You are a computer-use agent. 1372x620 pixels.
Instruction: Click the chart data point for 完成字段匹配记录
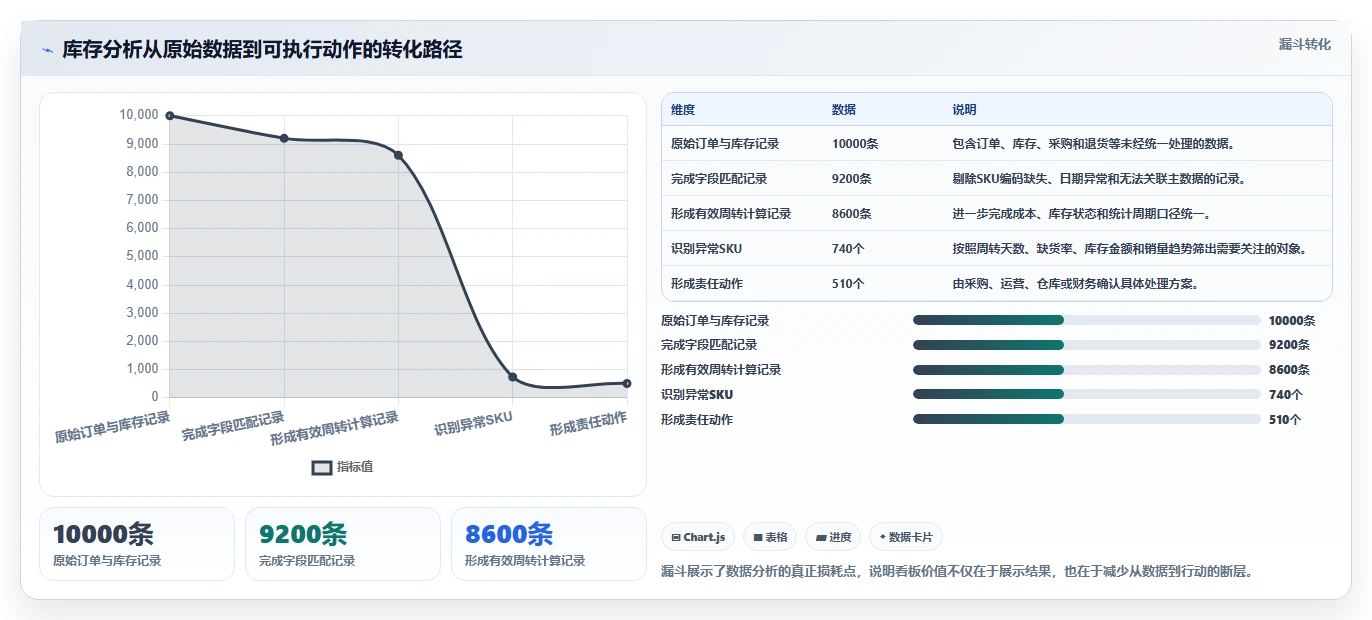284,138
